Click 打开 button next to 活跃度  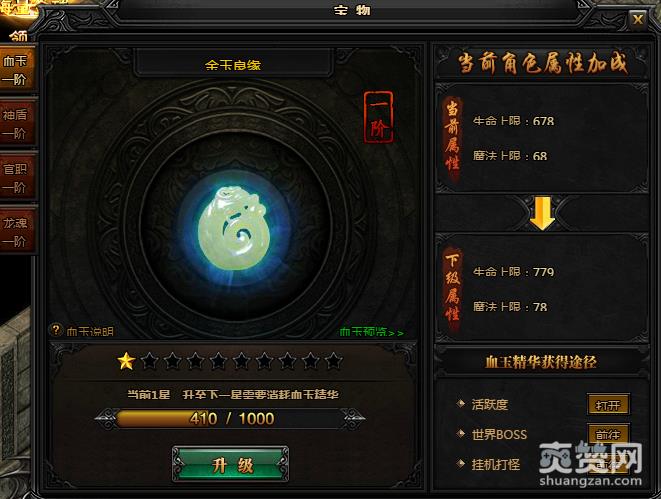(608, 405)
